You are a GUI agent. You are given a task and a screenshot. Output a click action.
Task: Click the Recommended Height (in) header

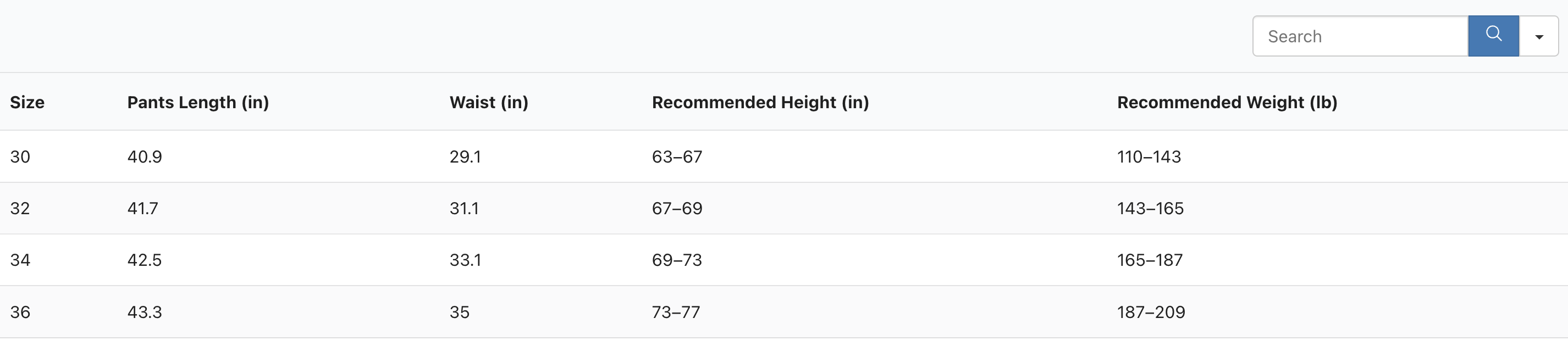[x=760, y=102]
